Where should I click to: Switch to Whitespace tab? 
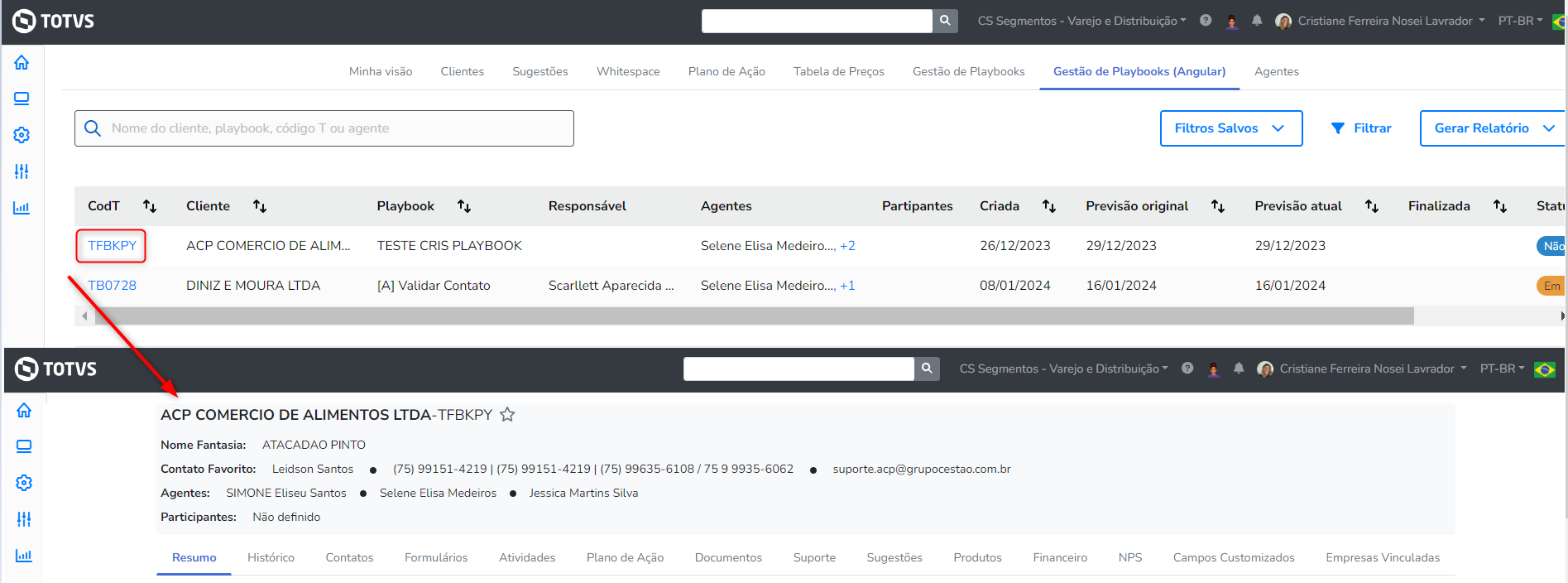pyautogui.click(x=628, y=71)
